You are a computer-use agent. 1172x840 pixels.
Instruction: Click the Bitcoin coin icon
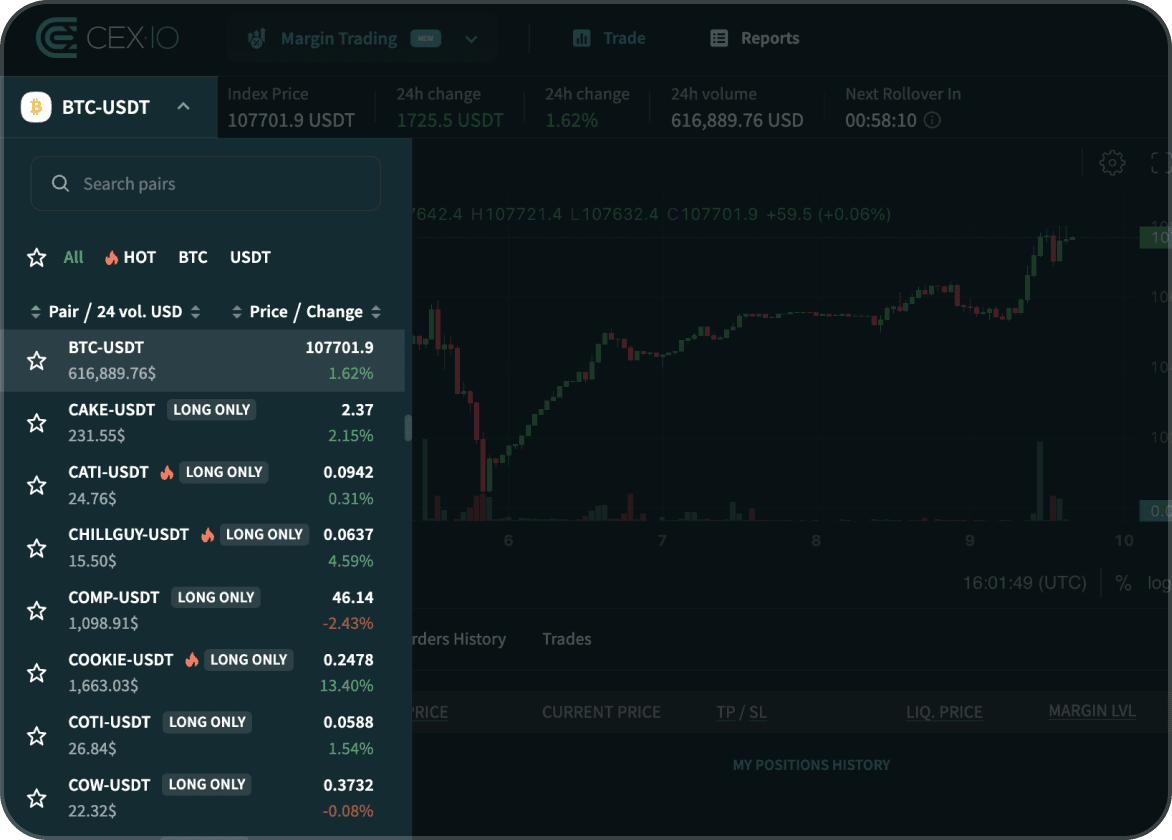click(x=36, y=107)
